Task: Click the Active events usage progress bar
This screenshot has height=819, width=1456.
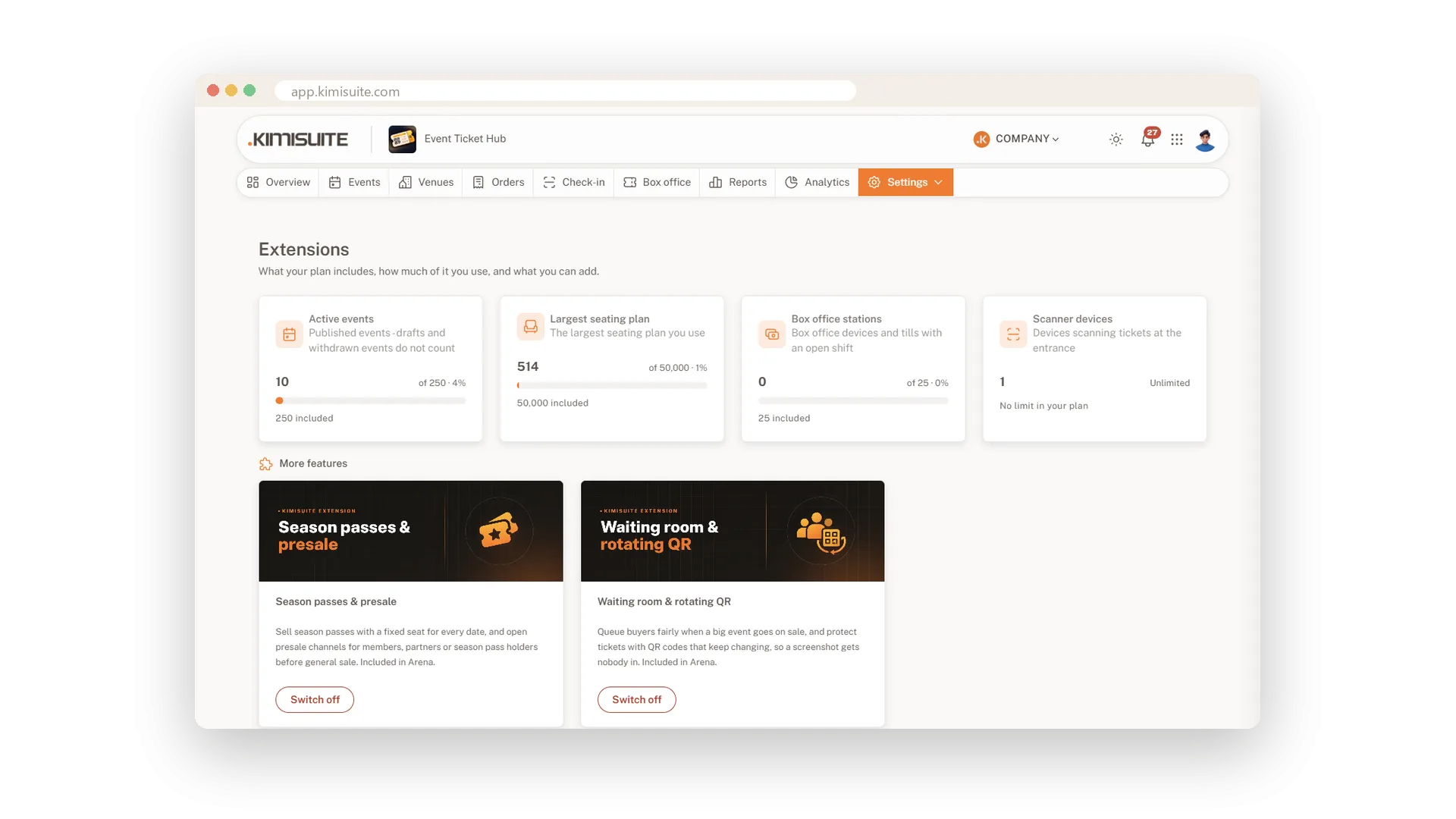Action: (x=370, y=400)
